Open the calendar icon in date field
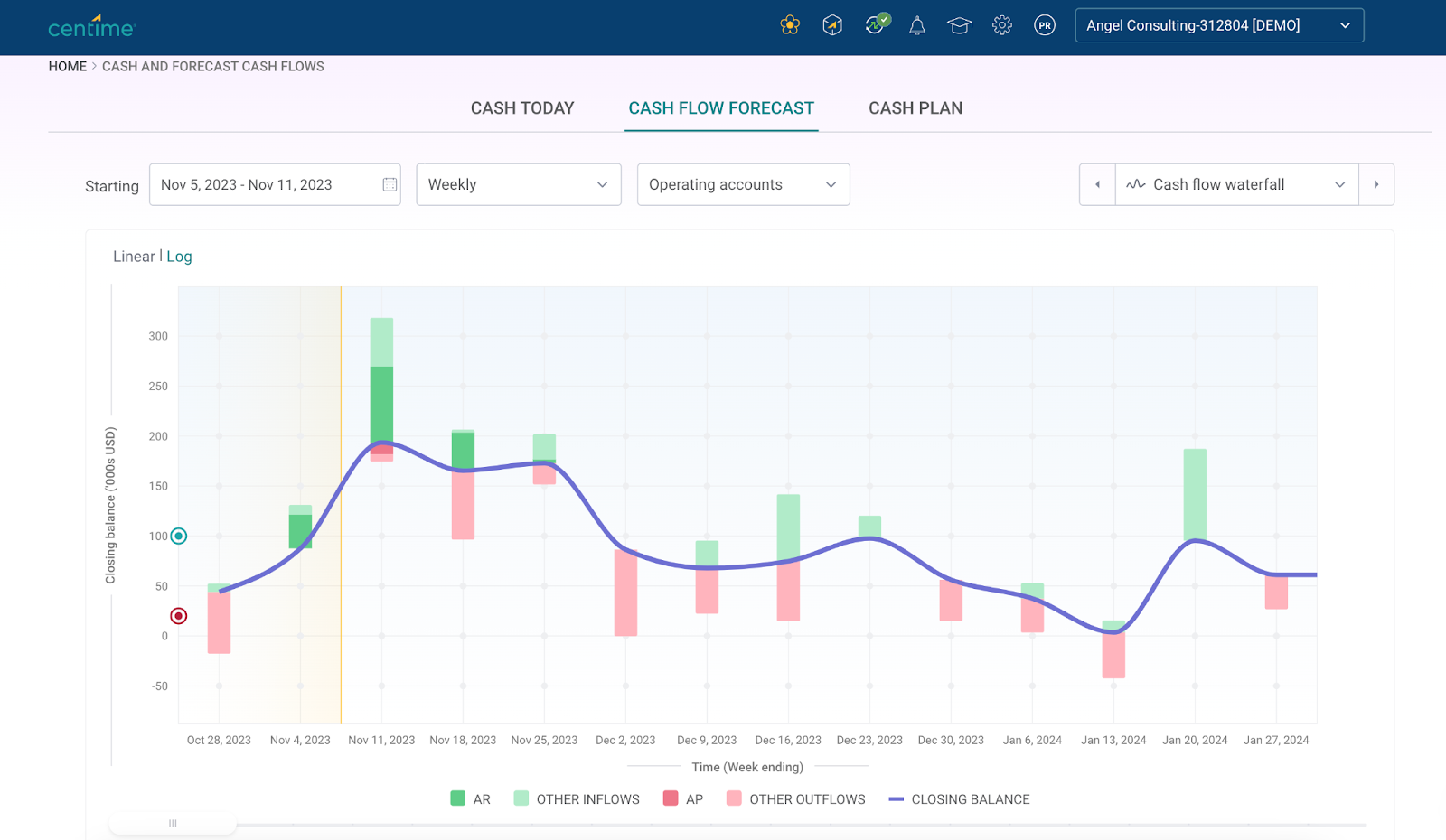The image size is (1446, 840). tap(390, 184)
